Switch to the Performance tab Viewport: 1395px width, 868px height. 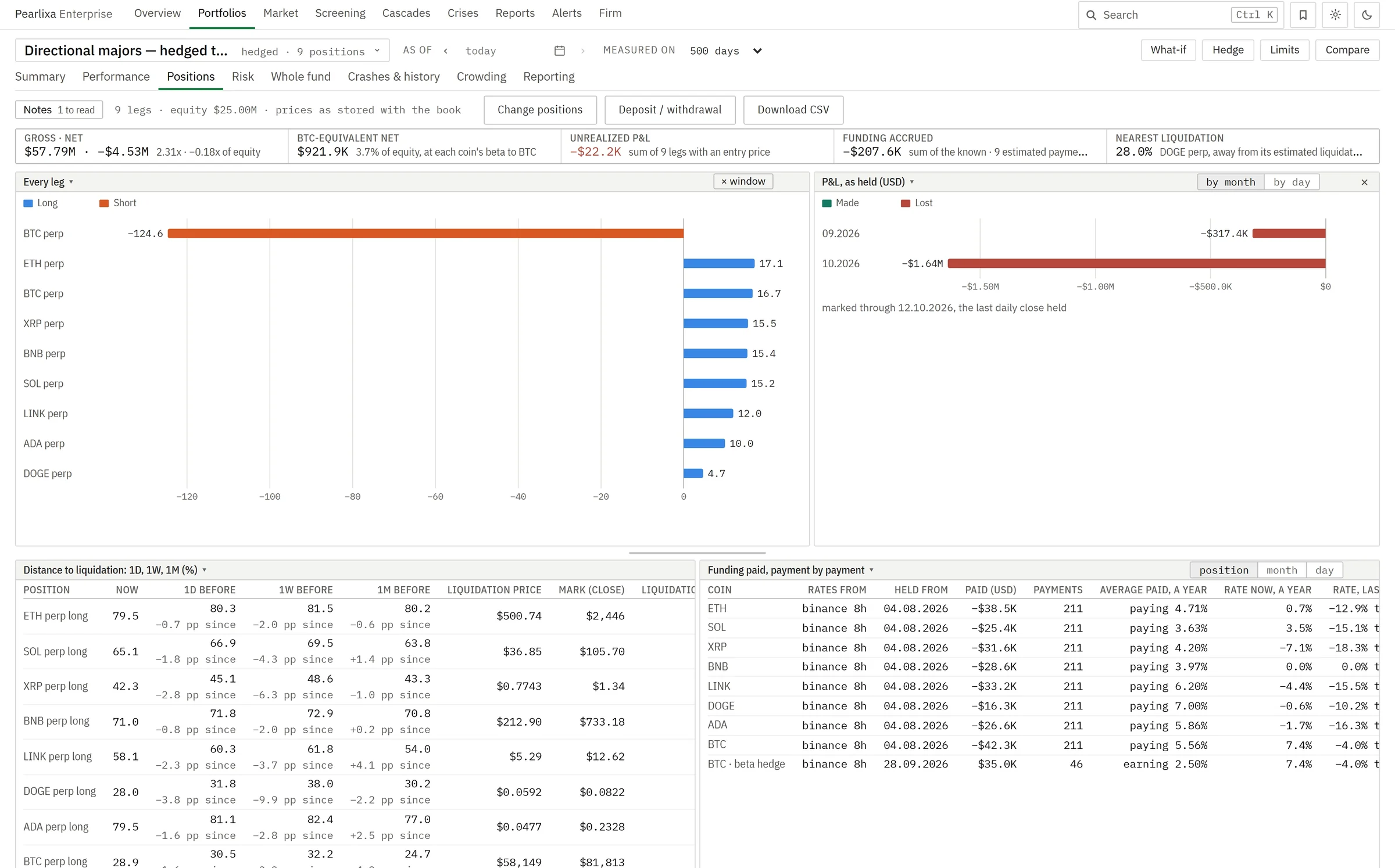click(116, 77)
